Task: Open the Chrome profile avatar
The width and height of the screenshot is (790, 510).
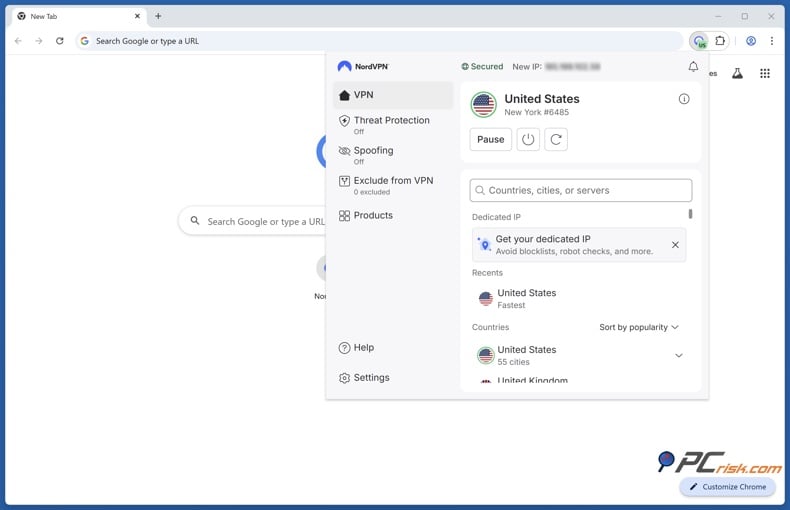Action: click(751, 41)
